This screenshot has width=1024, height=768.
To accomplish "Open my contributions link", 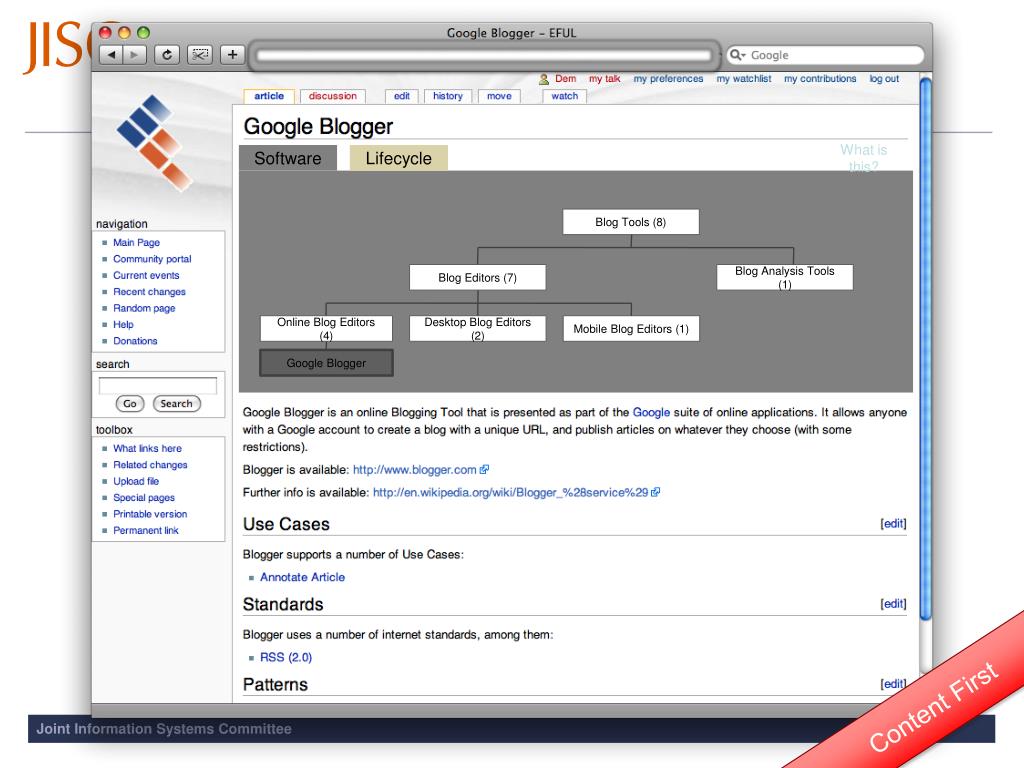I will pyautogui.click(x=820, y=78).
